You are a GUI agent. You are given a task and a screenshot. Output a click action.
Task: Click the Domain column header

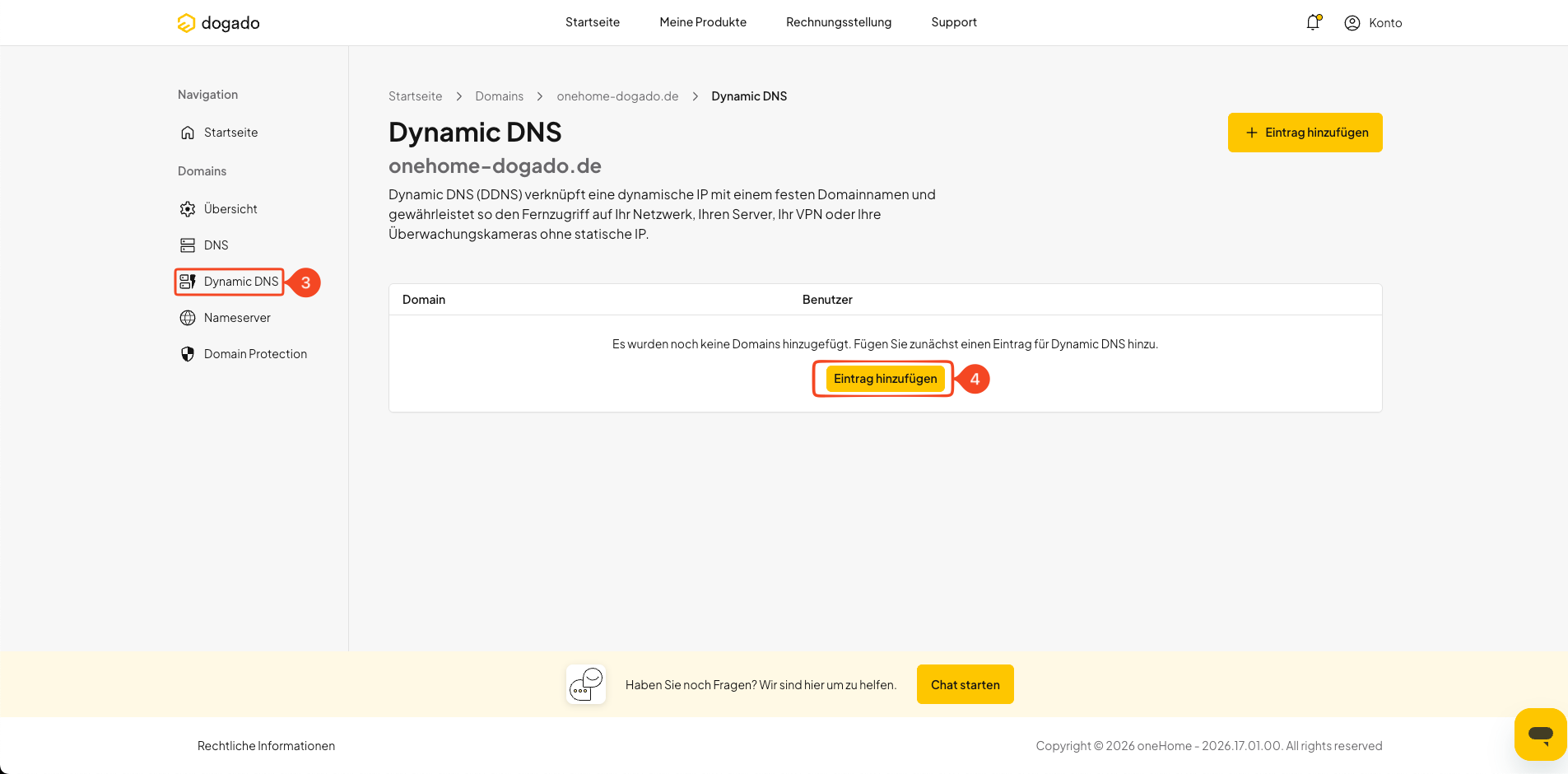tap(424, 300)
